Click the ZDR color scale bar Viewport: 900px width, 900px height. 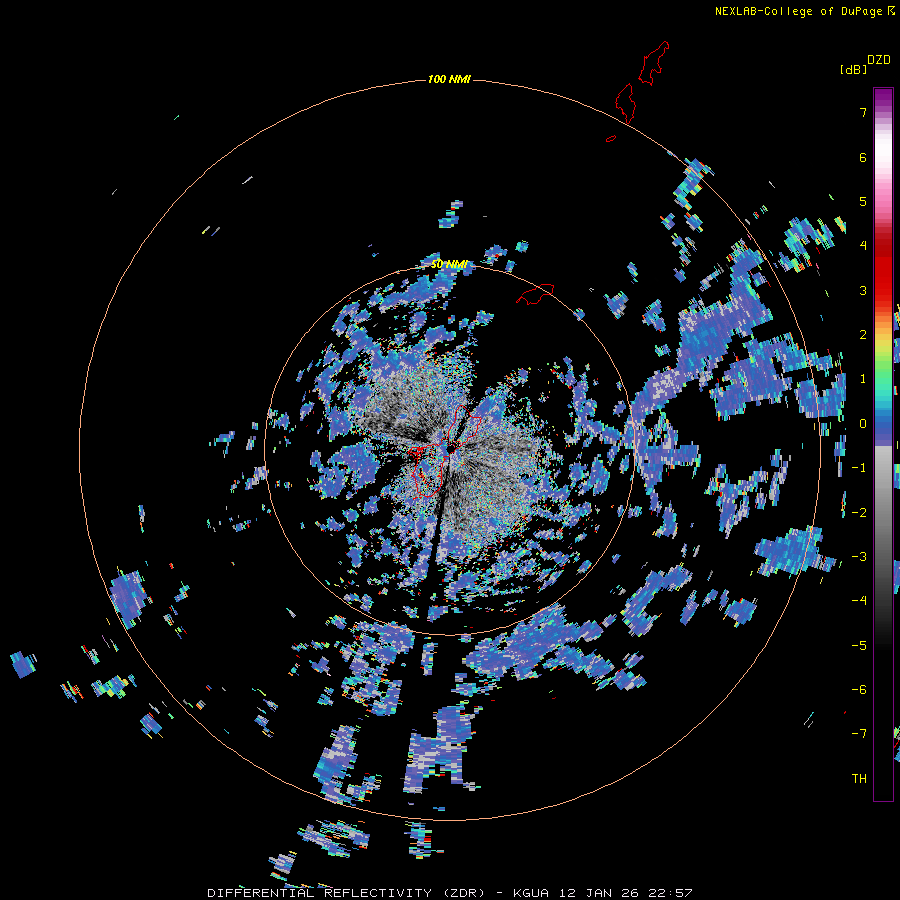point(883,444)
